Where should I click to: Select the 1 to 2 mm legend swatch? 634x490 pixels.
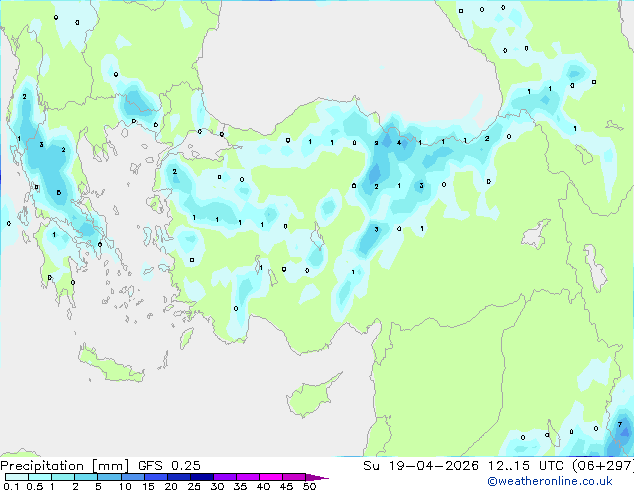point(63,477)
